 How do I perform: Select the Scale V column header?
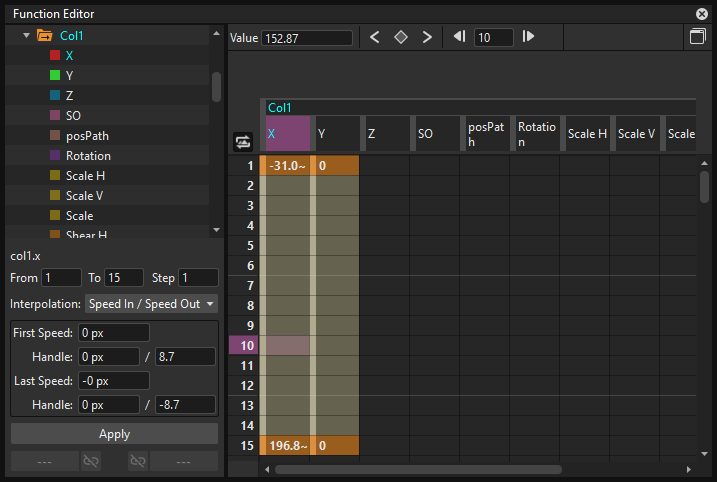[637, 134]
